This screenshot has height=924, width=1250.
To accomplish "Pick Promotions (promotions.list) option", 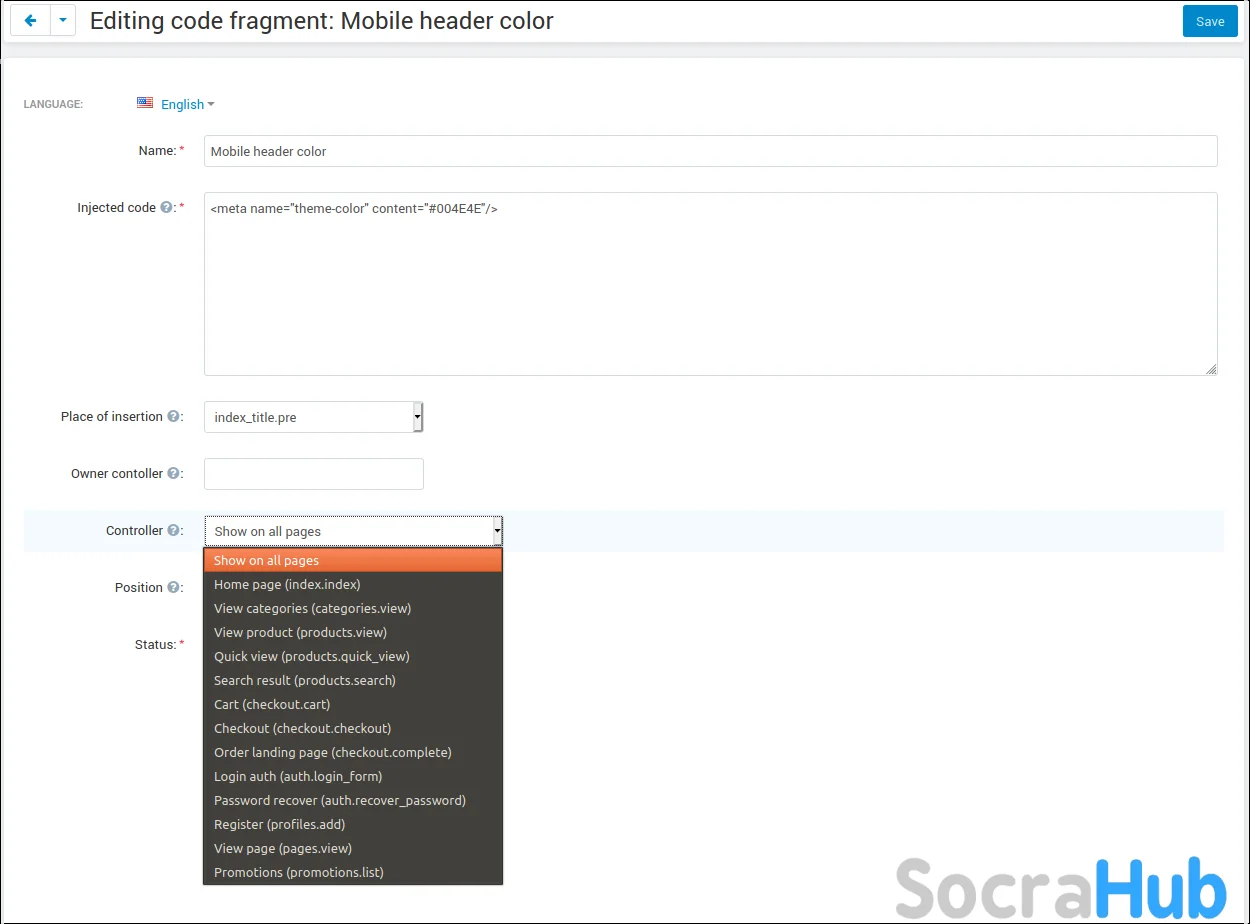I will [x=298, y=872].
